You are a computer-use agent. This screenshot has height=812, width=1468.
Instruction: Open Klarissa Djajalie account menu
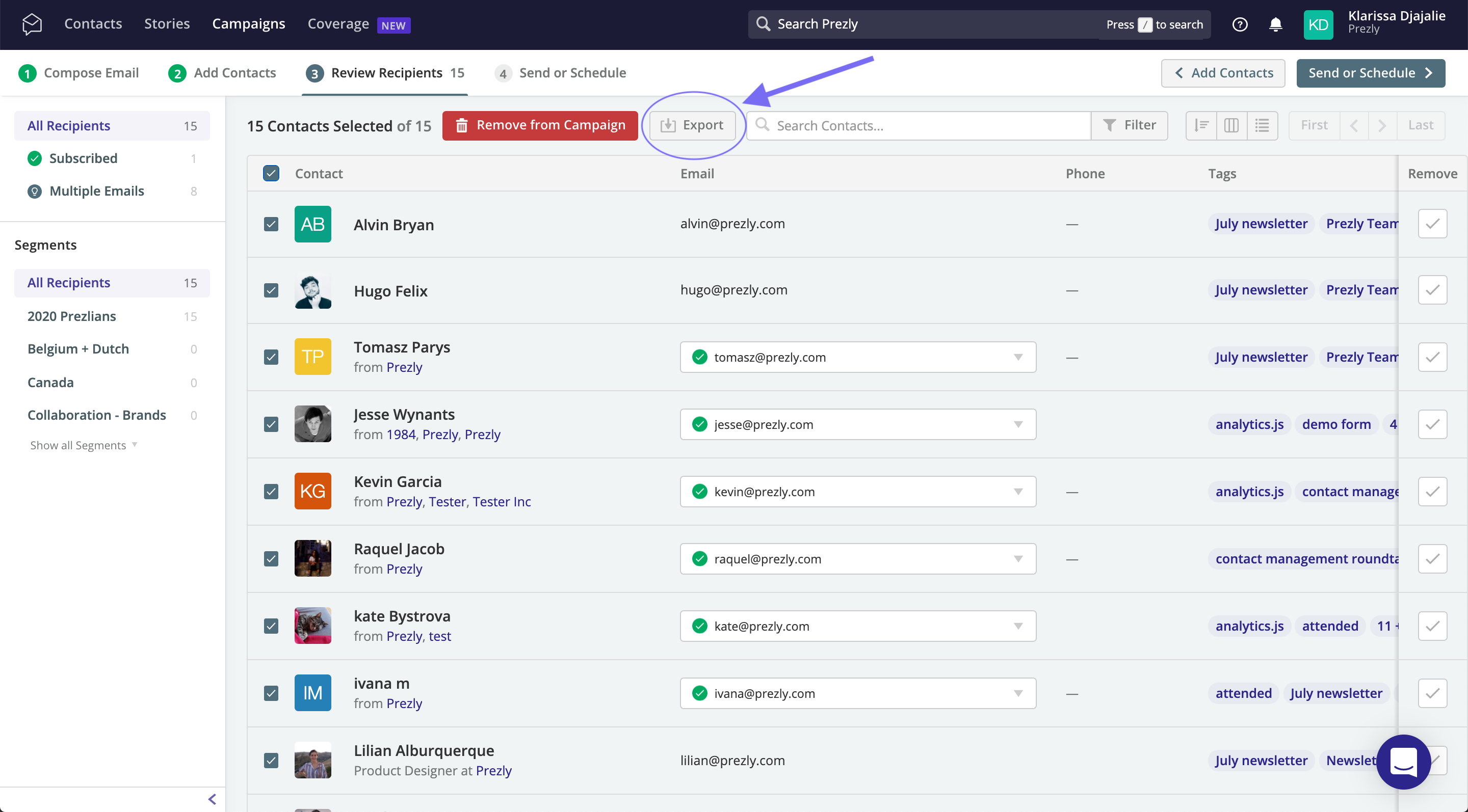point(1396,23)
